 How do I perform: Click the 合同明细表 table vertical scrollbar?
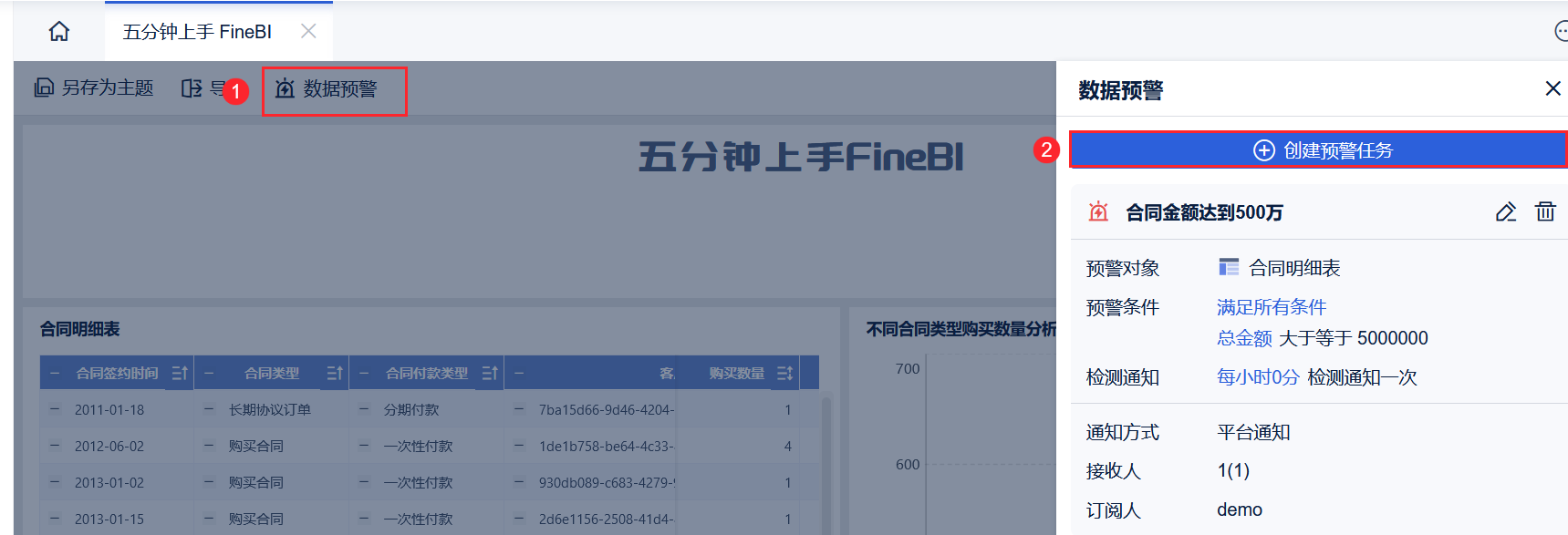(x=826, y=465)
